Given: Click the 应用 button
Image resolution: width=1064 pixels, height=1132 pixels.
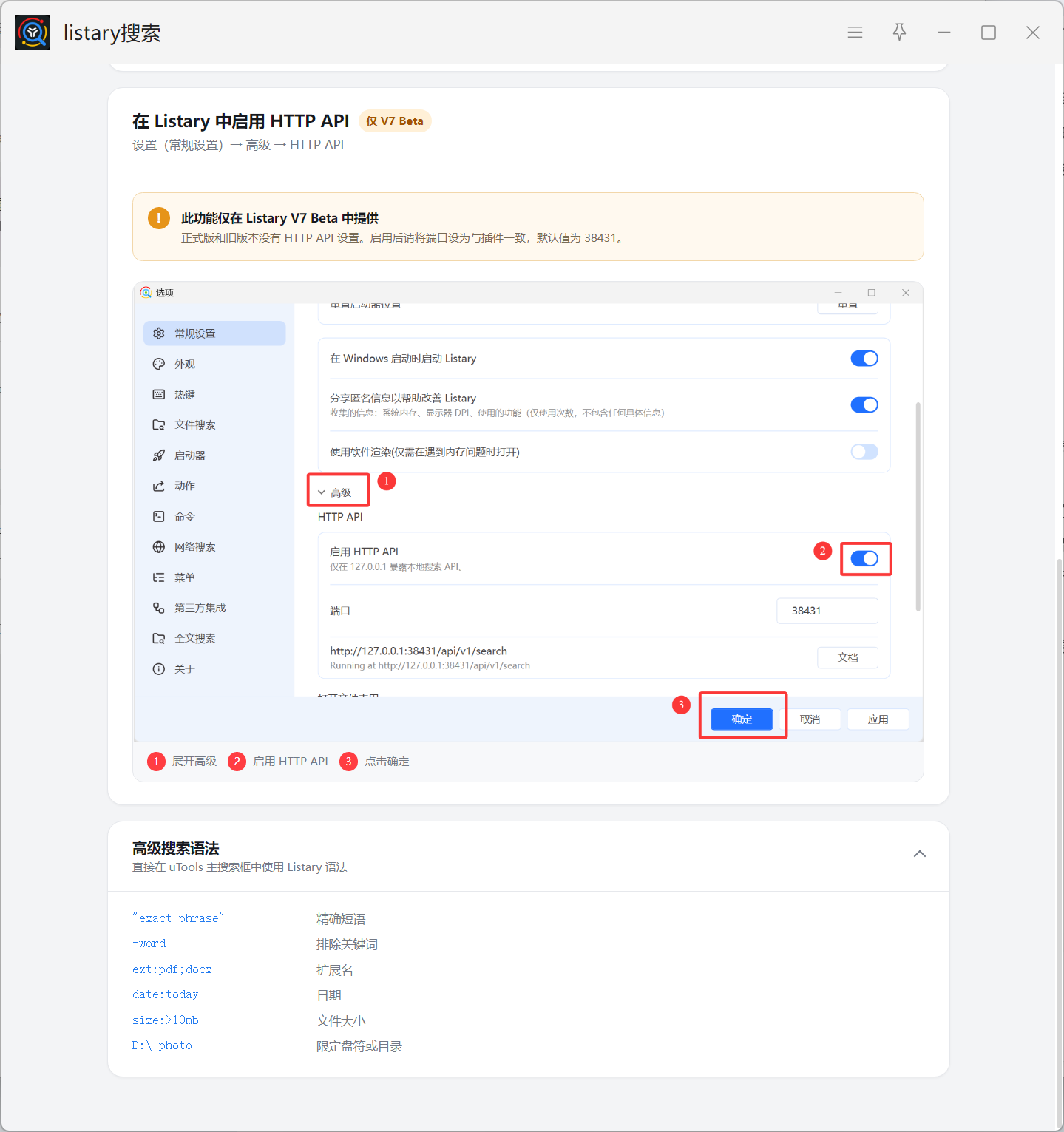Looking at the screenshot, I should pos(878,719).
